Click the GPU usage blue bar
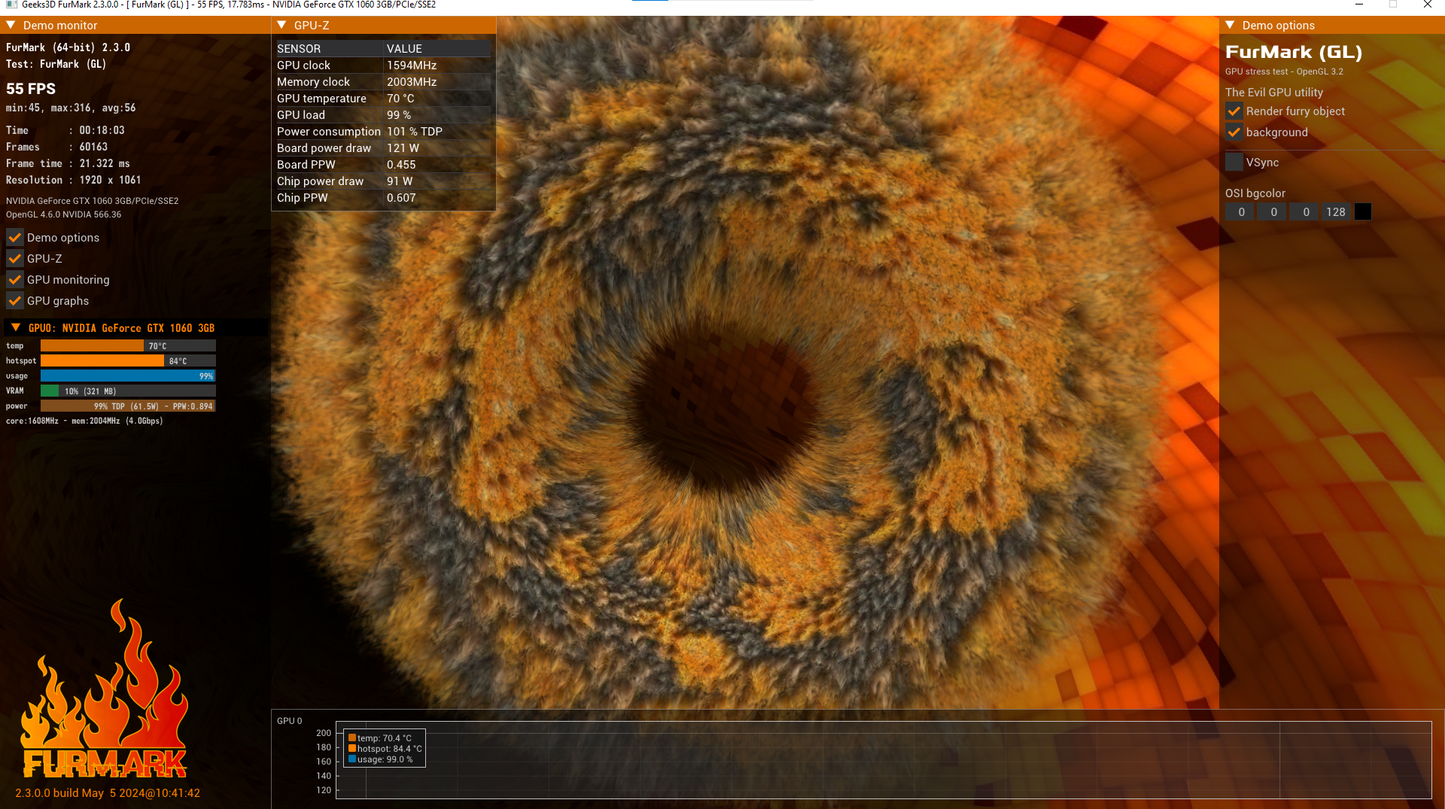This screenshot has width=1445, height=809. pos(127,376)
